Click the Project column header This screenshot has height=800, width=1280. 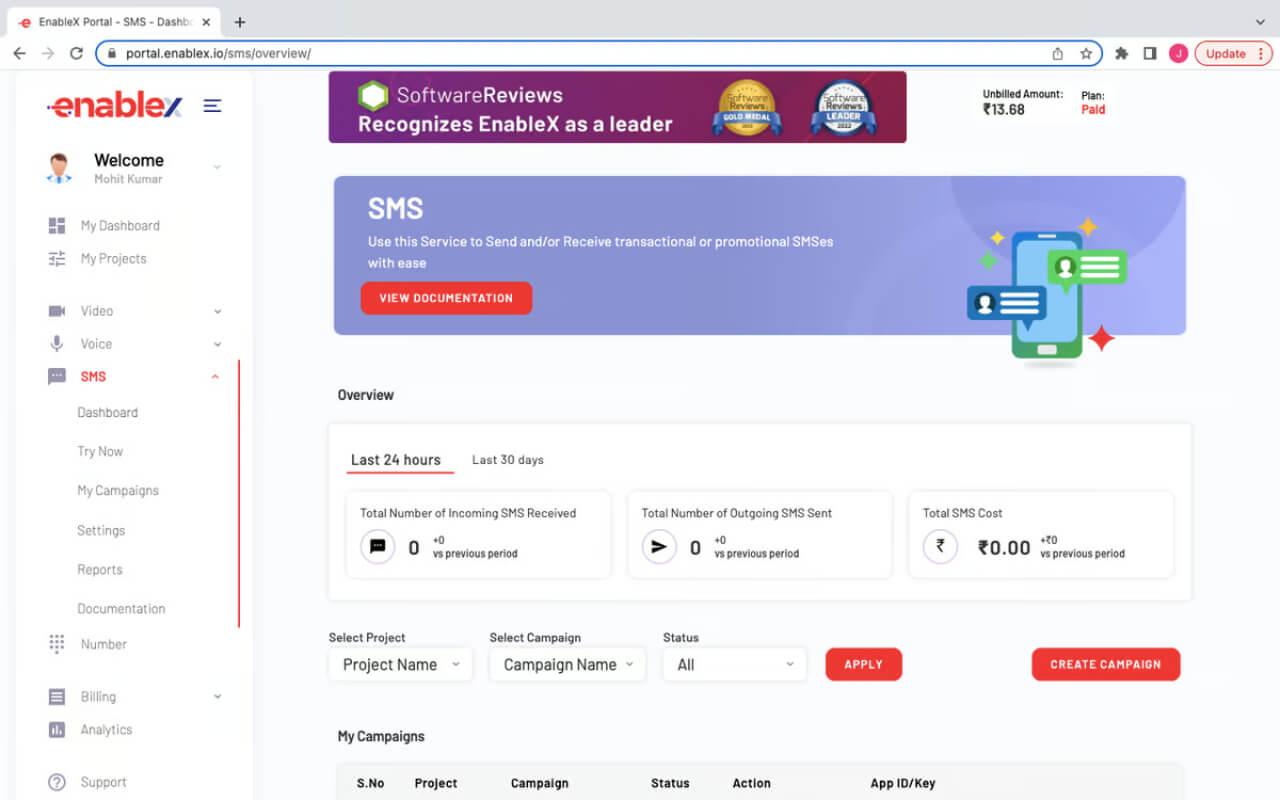436,783
